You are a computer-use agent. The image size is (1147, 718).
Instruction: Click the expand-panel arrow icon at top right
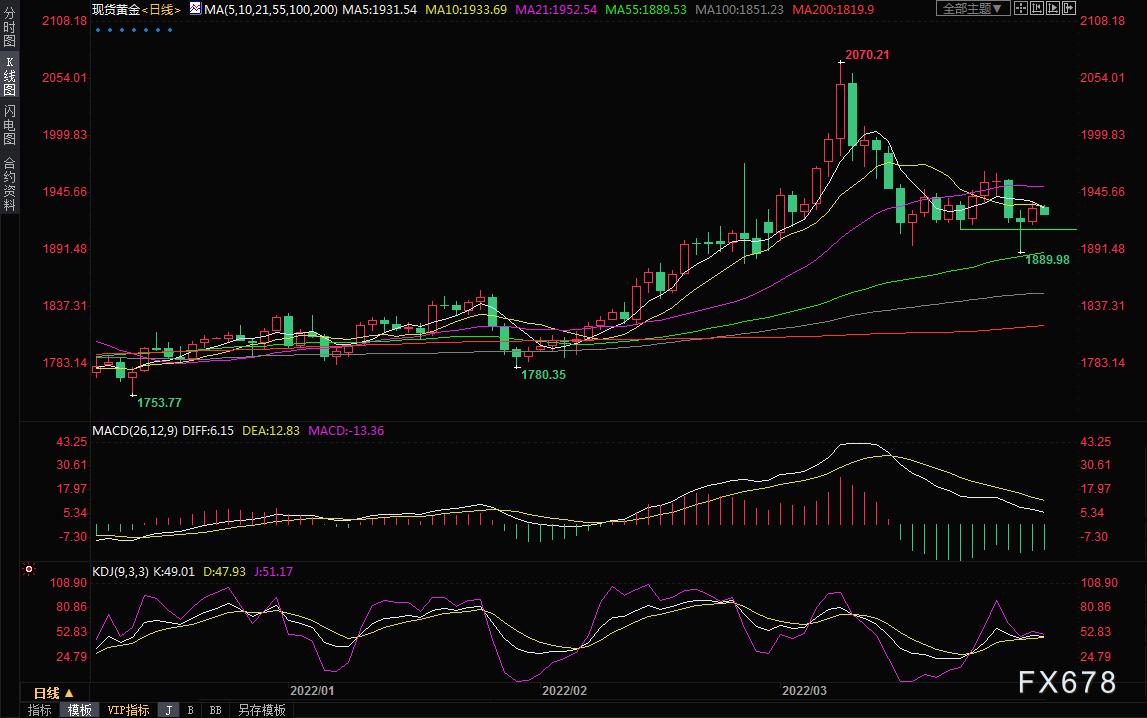pyautogui.click(x=1069, y=8)
